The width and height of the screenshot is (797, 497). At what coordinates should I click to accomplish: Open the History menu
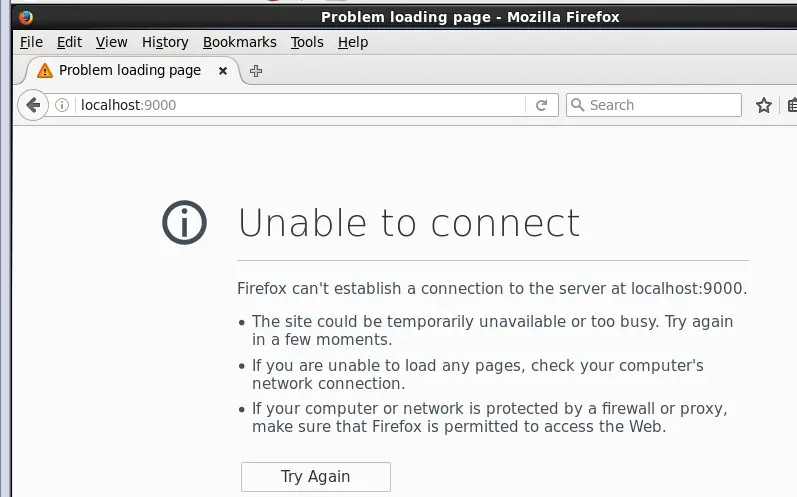[x=165, y=42]
